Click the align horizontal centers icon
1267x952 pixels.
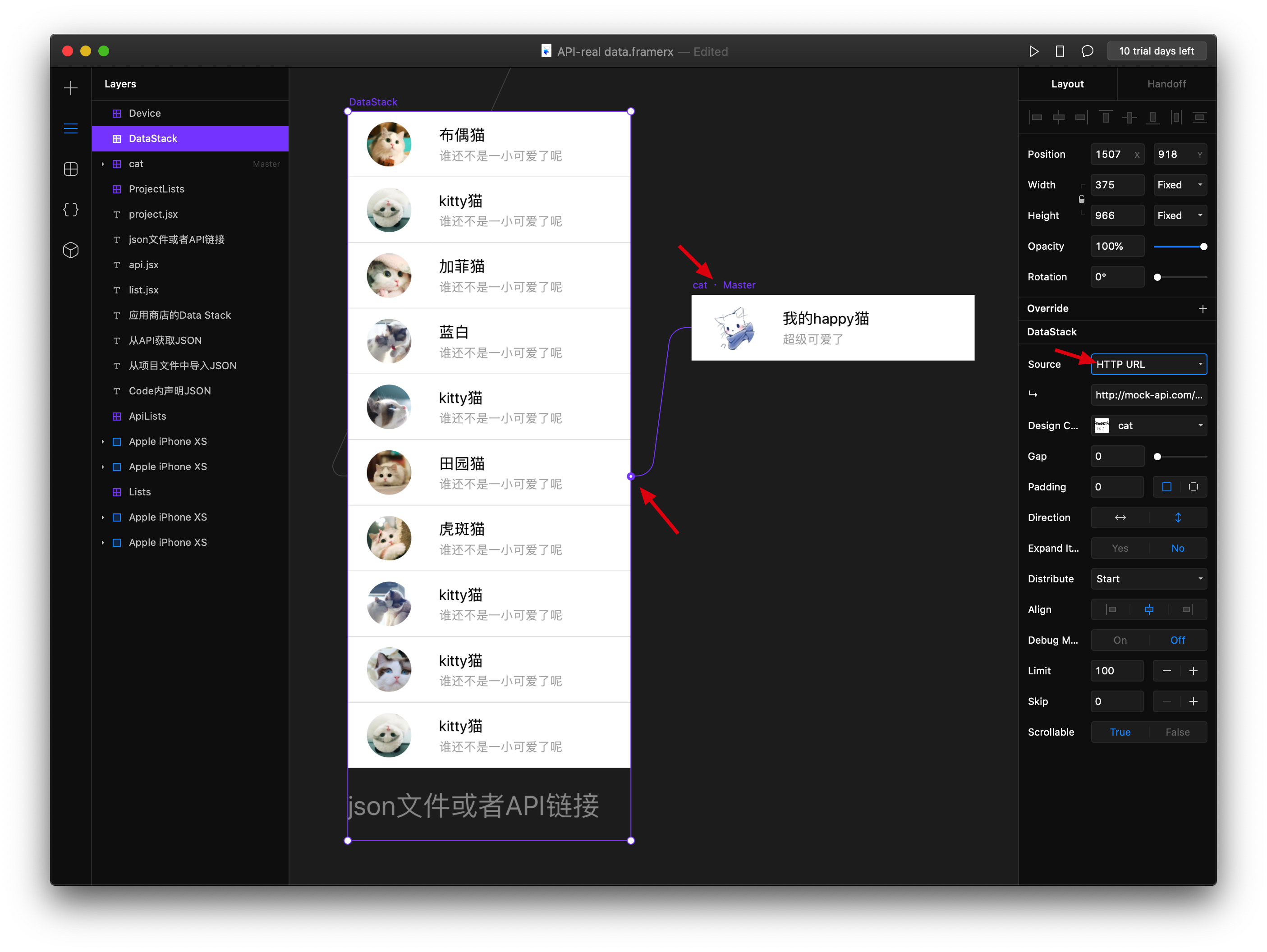coord(1059,117)
